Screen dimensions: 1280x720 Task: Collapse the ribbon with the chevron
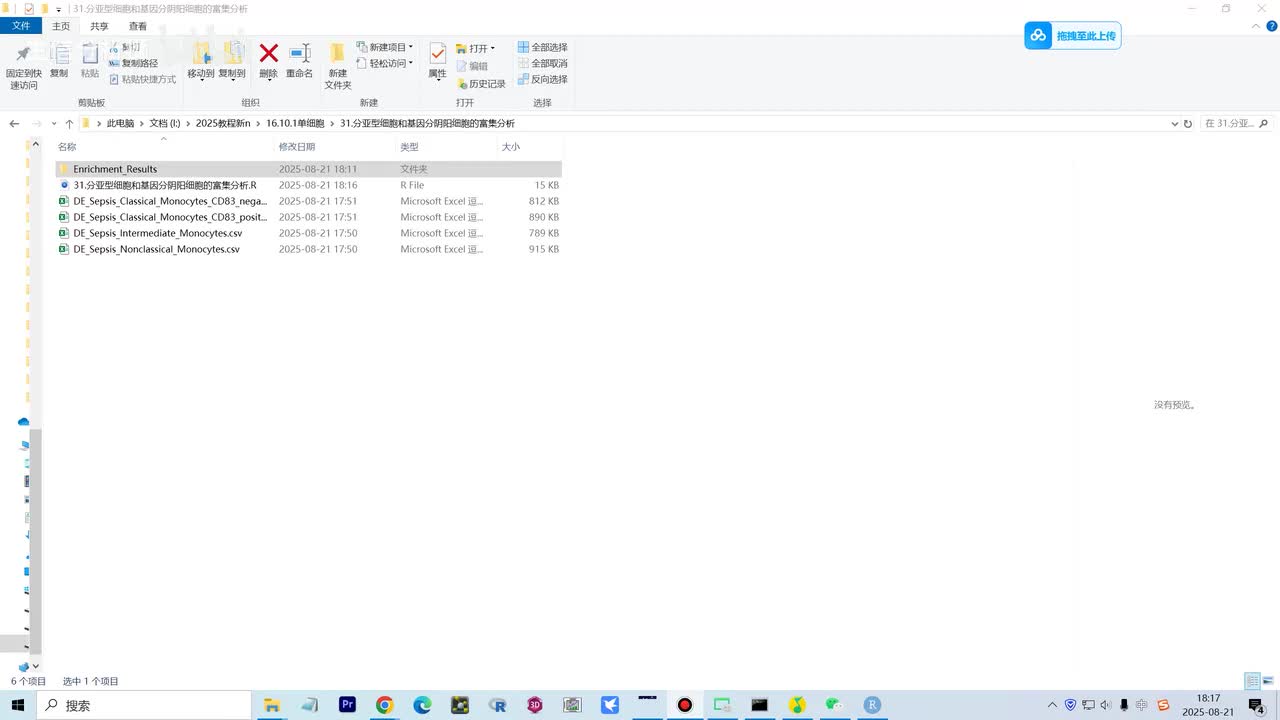(x=1257, y=26)
